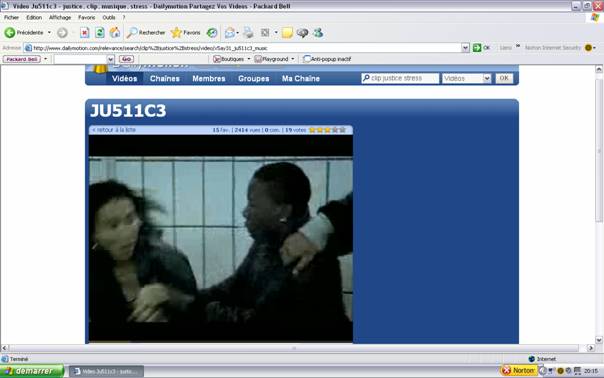This screenshot has height=378, width=604.
Task: Click the Précédente back arrow icon
Action: [10, 33]
